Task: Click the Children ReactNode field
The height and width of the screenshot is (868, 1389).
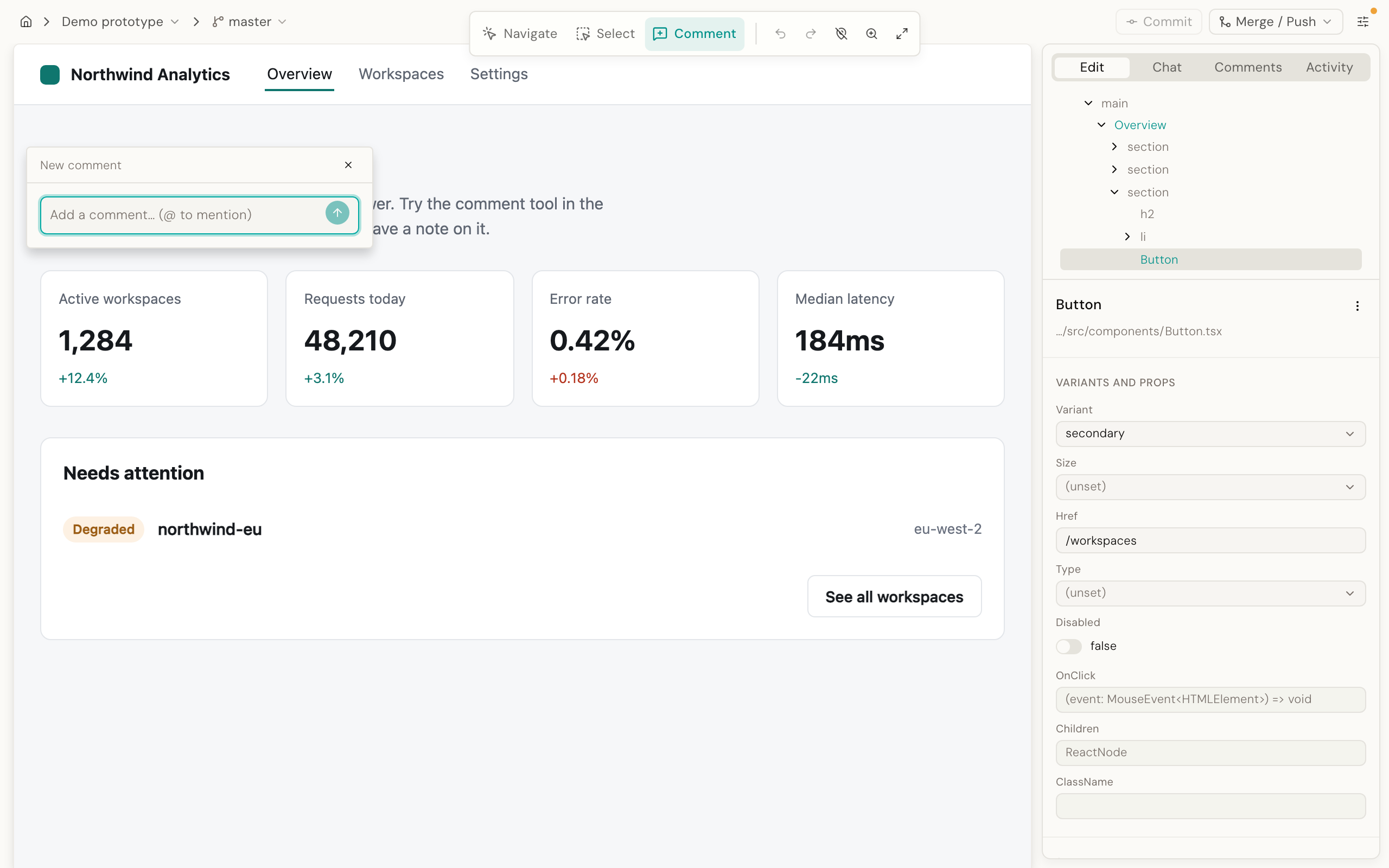Action: tap(1210, 752)
